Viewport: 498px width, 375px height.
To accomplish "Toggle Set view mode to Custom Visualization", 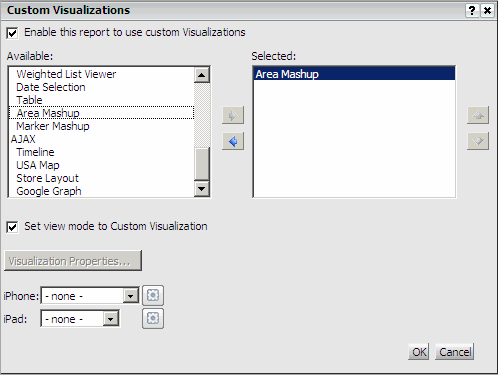I will pyautogui.click(x=12, y=227).
